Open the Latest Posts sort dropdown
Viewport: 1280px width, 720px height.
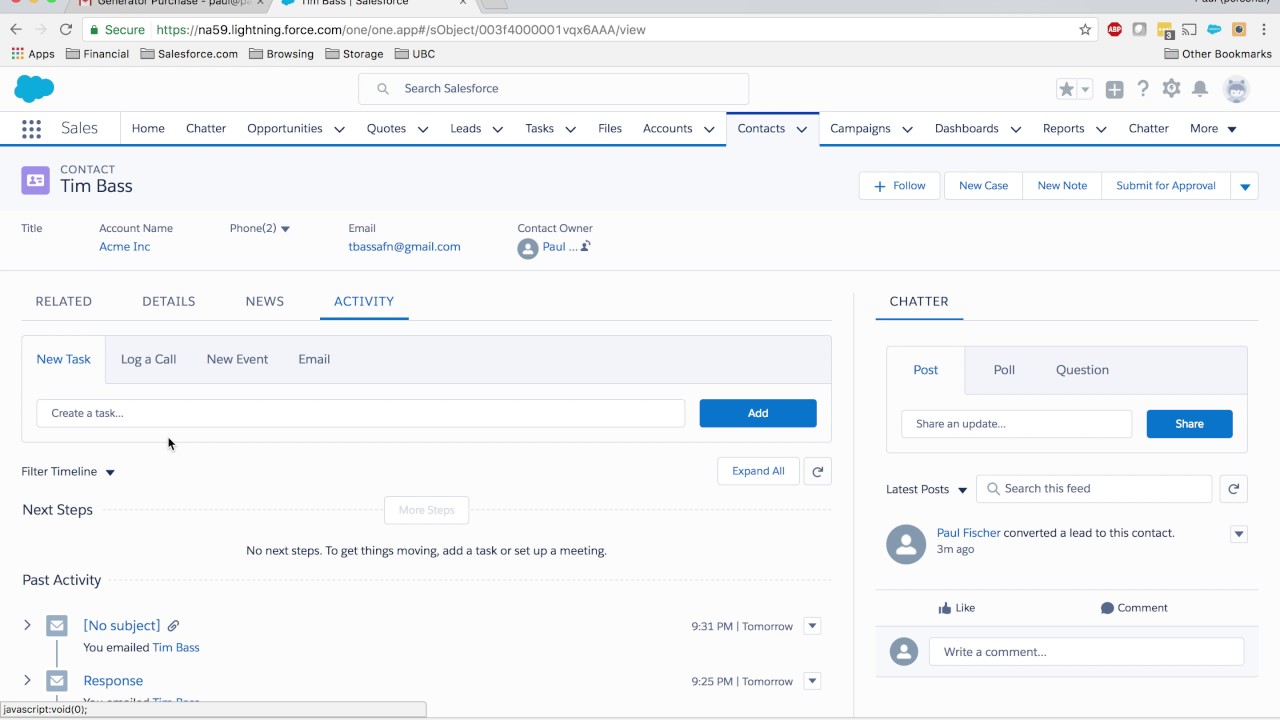point(927,489)
